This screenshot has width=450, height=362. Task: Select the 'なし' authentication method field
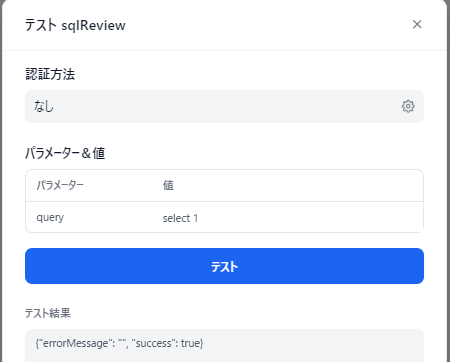(224, 106)
